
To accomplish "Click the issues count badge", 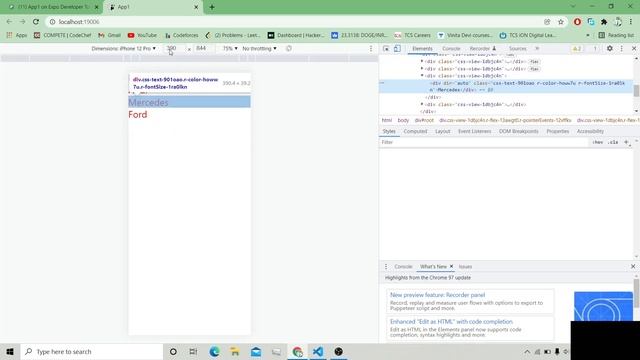I will click(595, 48).
